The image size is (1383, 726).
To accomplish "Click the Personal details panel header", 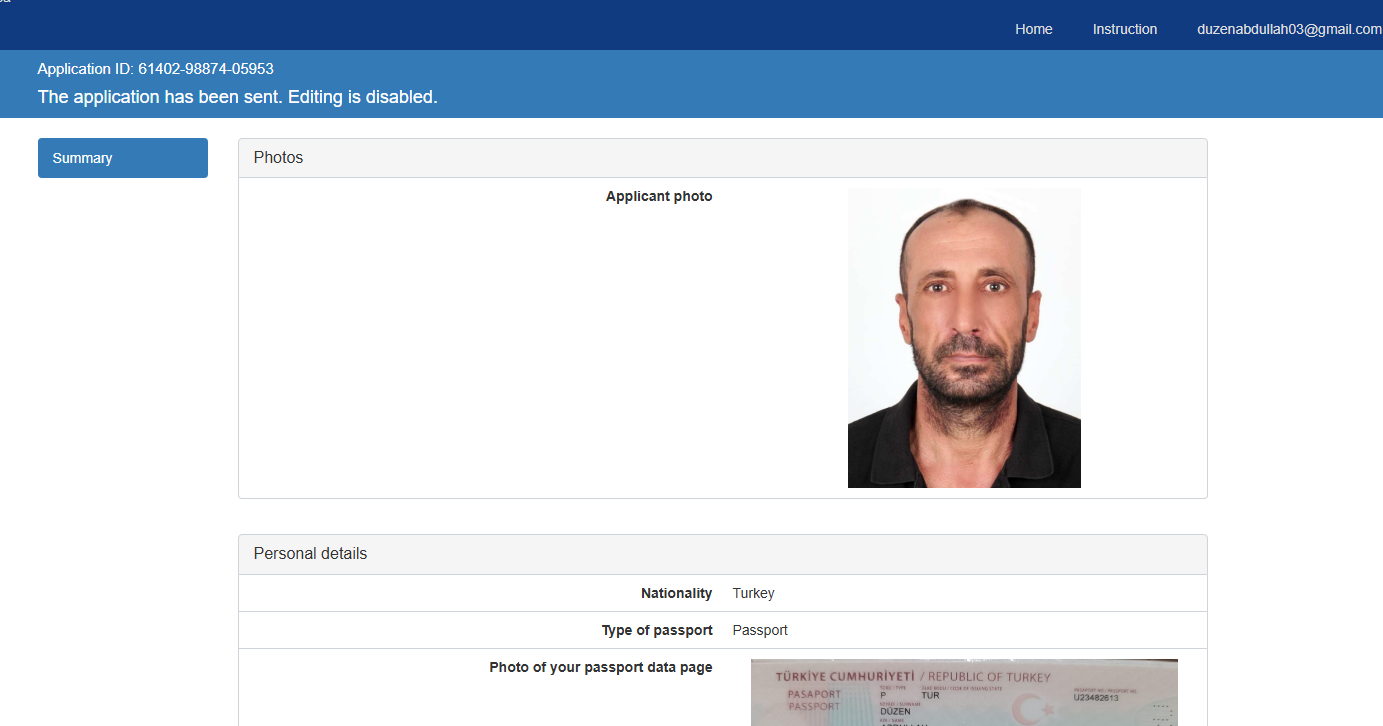I will [723, 554].
